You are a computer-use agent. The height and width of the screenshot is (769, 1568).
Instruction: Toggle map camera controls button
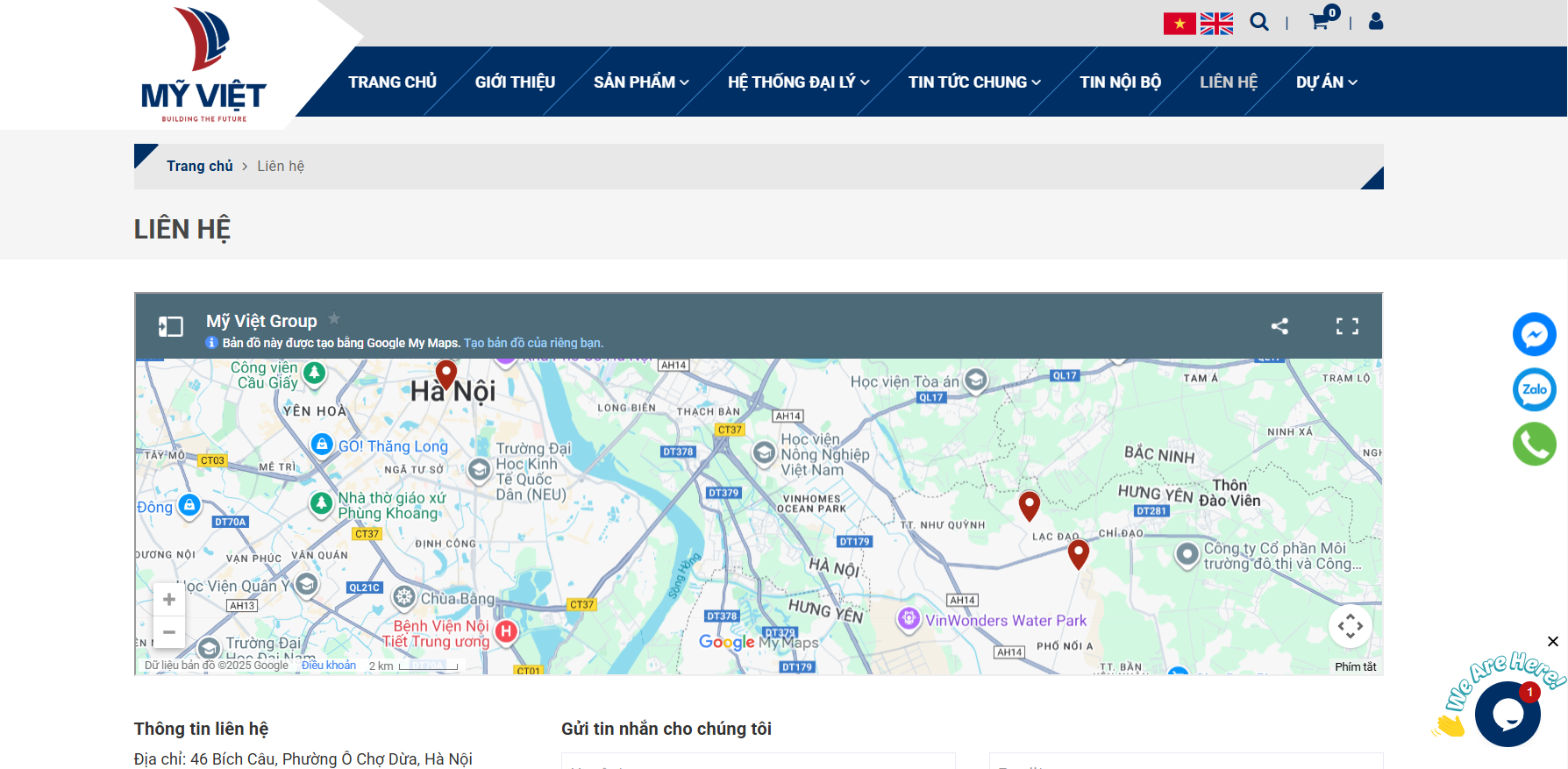(1351, 626)
